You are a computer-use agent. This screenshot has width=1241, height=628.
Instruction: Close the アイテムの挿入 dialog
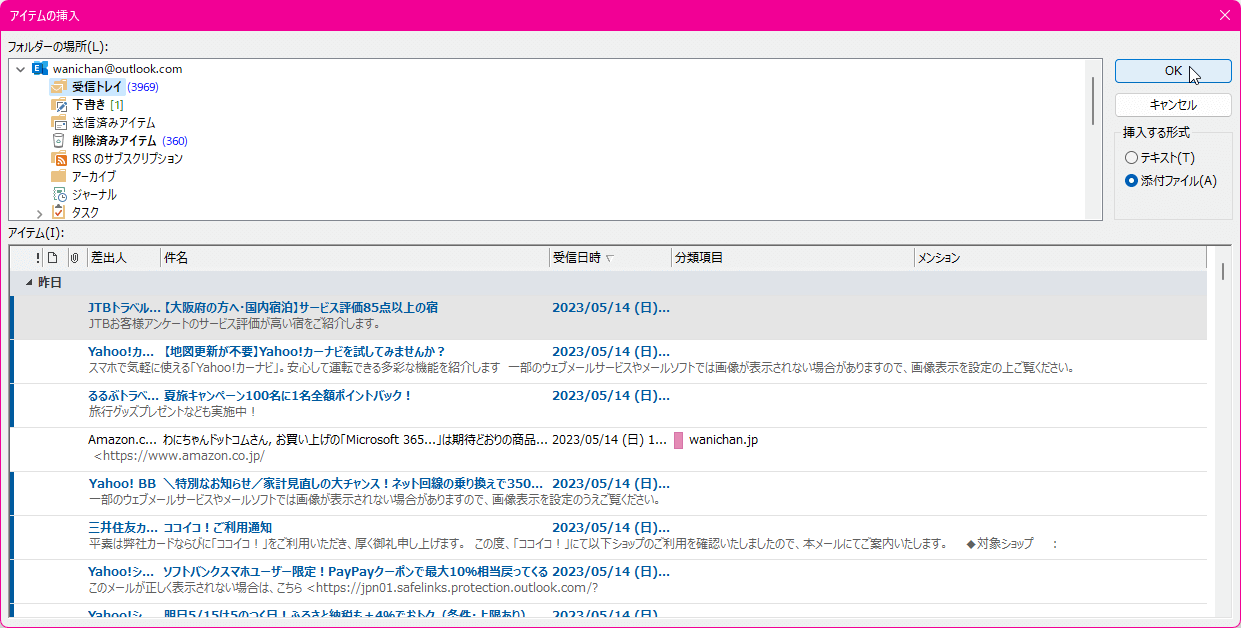(x=1225, y=15)
